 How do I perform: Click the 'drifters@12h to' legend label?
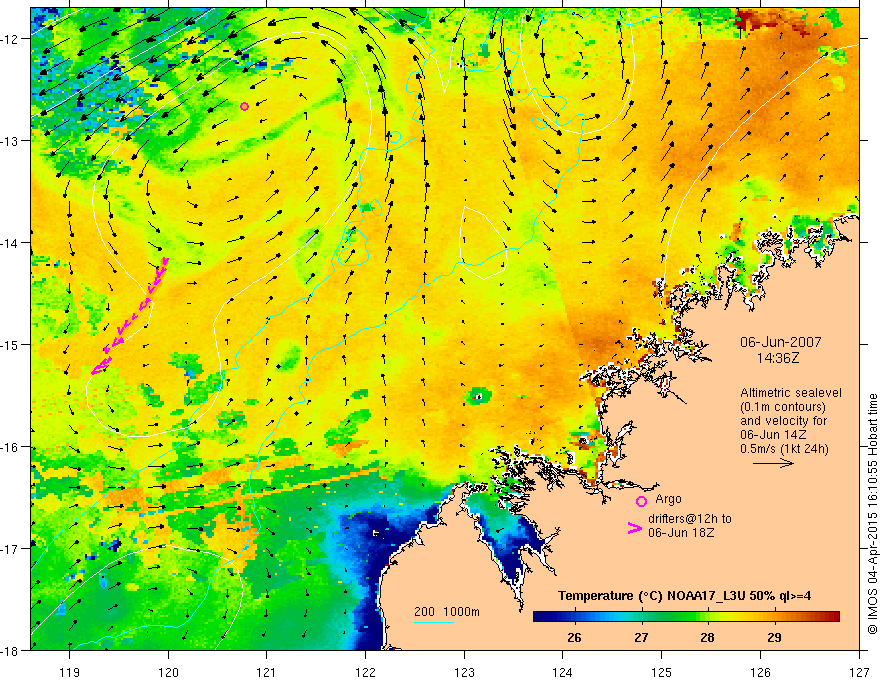pos(690,518)
